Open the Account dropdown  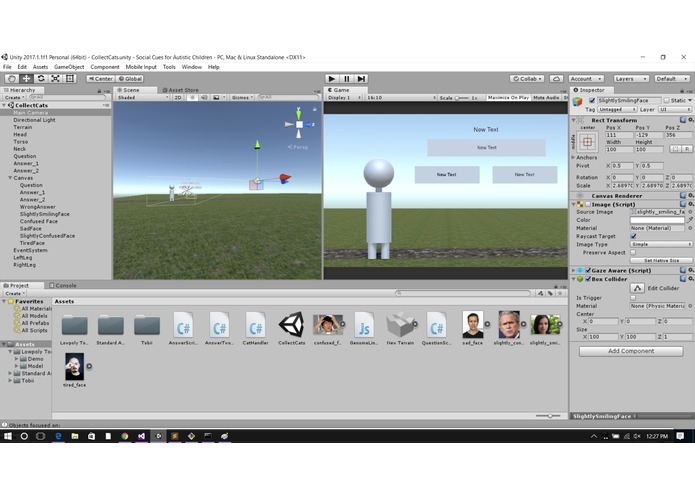pos(586,78)
